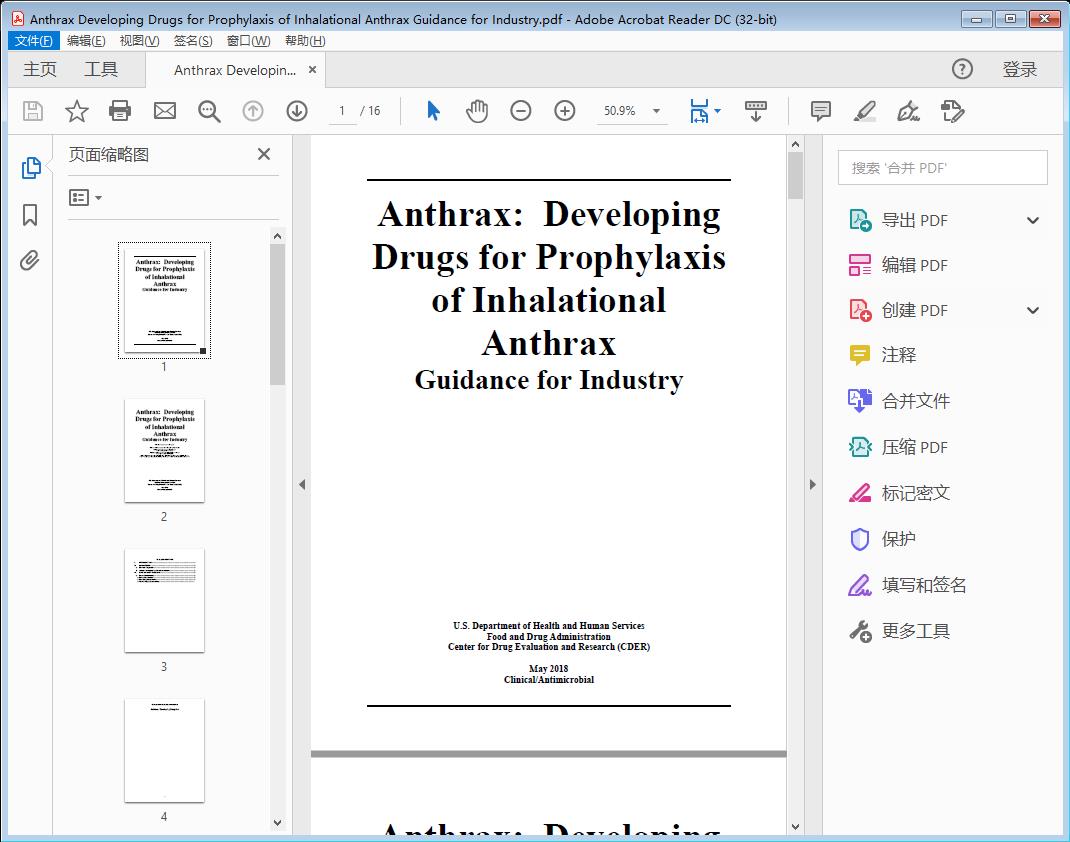Expand the 导出 PDF chevron
This screenshot has width=1070, height=842.
[x=1032, y=219]
